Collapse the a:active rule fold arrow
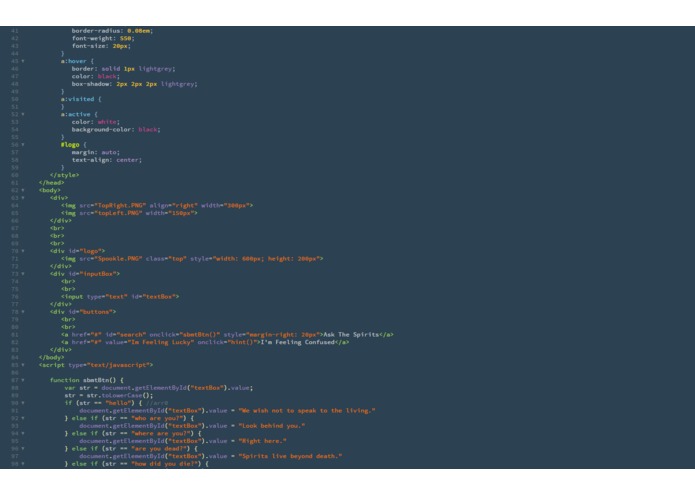The height and width of the screenshot is (494, 695). pos(23,114)
